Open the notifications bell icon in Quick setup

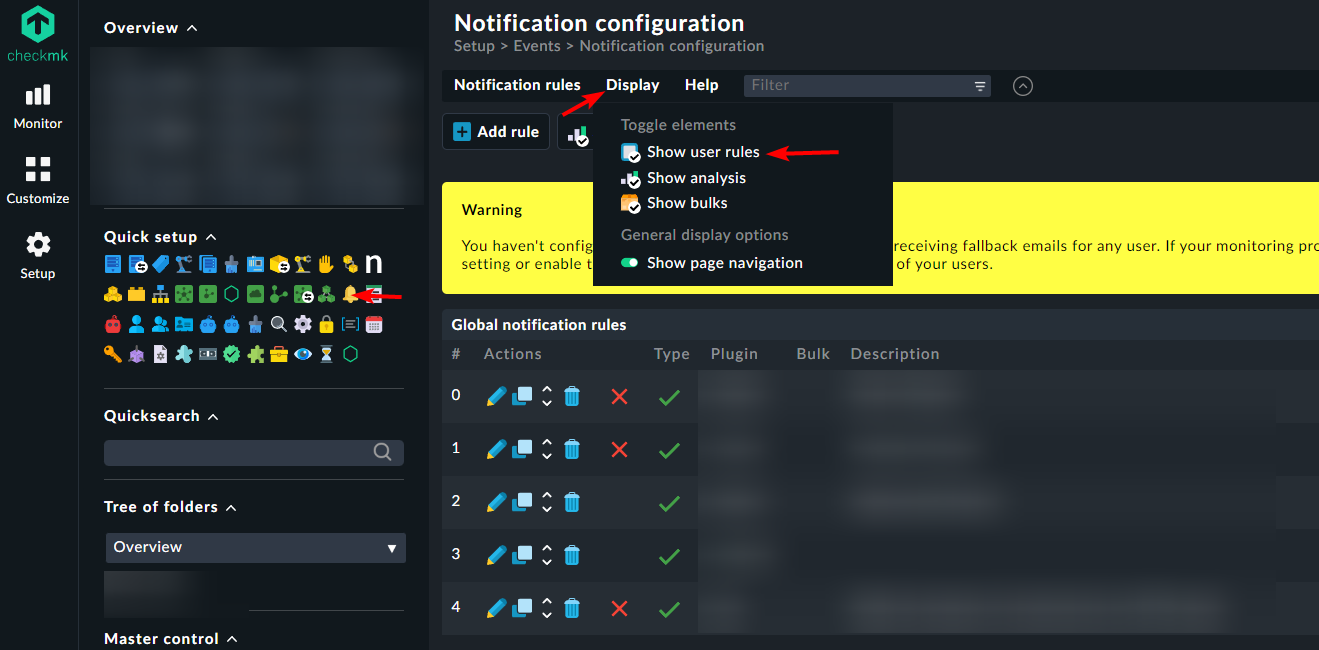coord(350,294)
